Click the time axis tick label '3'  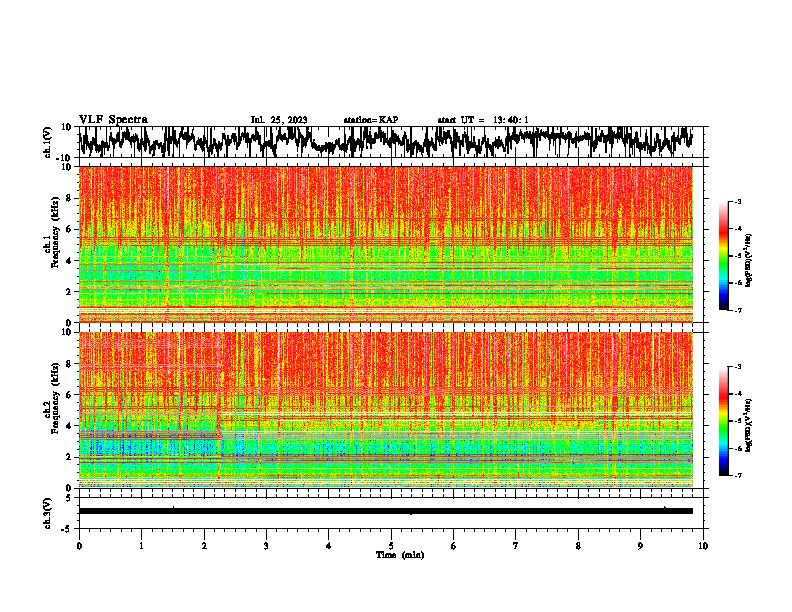tap(266, 546)
